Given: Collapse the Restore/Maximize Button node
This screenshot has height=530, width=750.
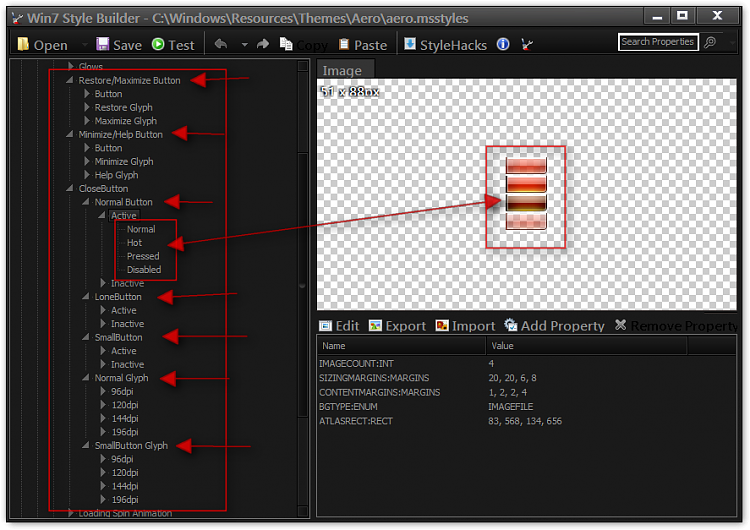Looking at the screenshot, I should point(70,80).
